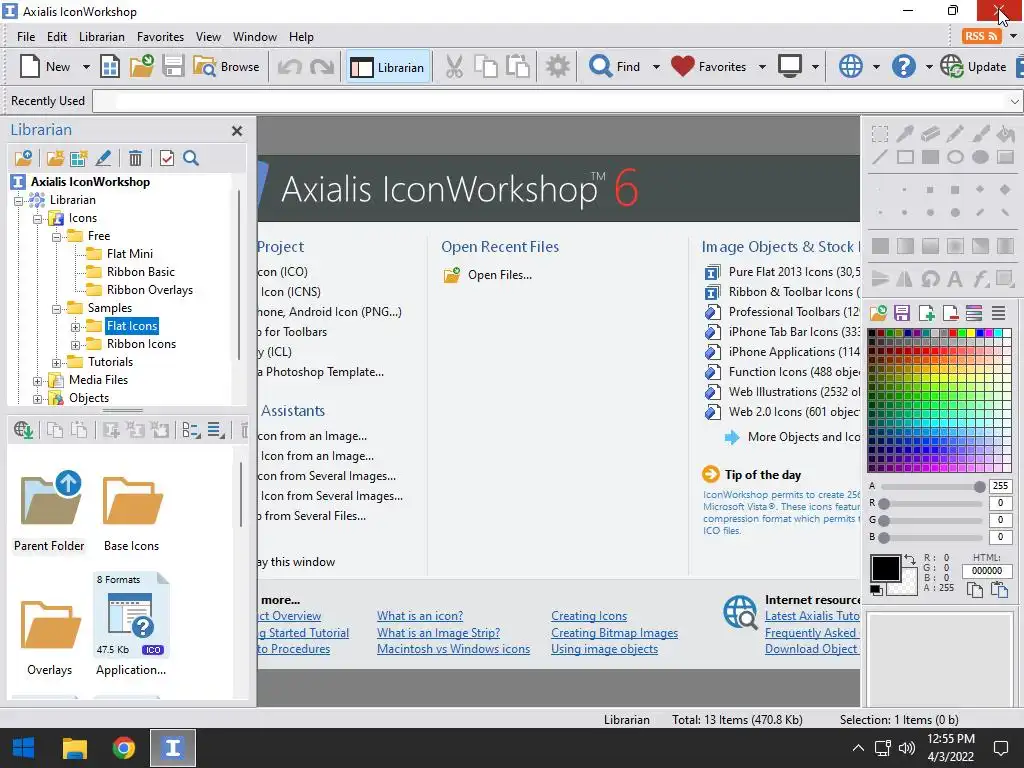
Task: Select the Application ICO file thumbnail
Action: pos(131,624)
